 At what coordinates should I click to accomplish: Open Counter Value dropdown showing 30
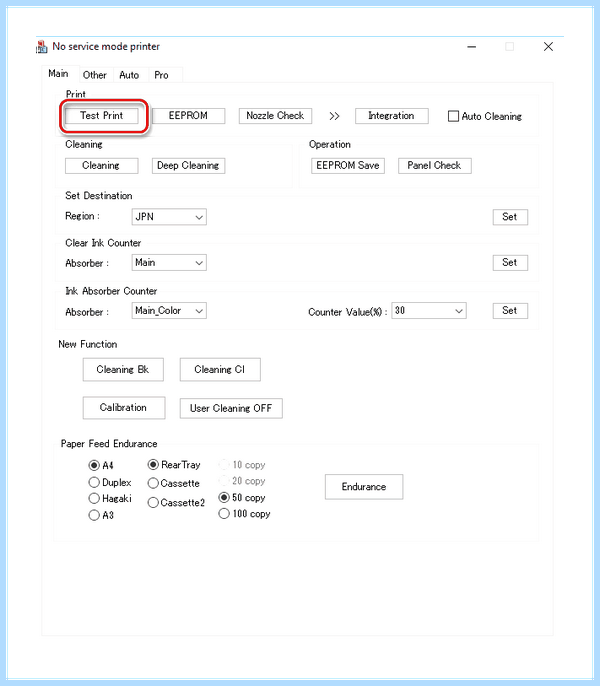click(429, 311)
